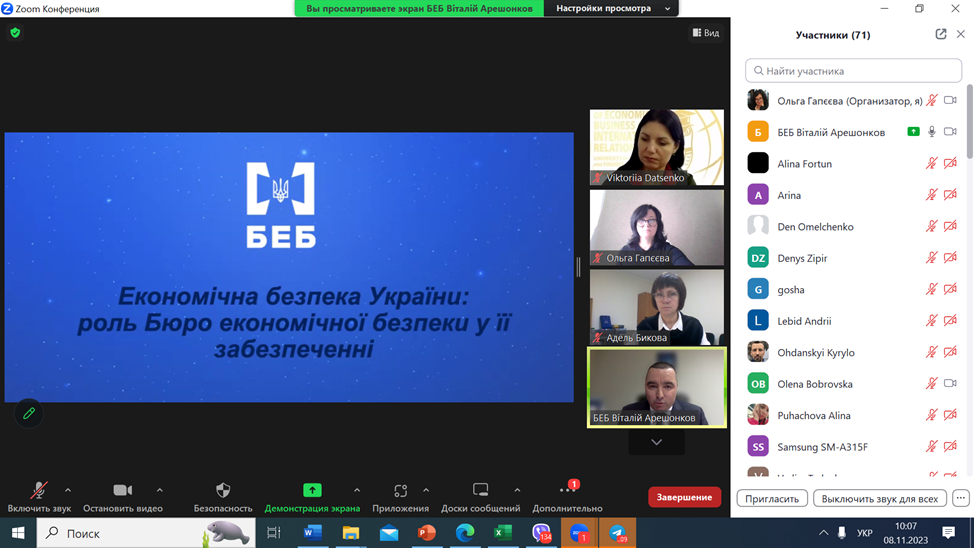Click Puhachova Alina avatar
This screenshot has height=548, width=974.
point(758,415)
